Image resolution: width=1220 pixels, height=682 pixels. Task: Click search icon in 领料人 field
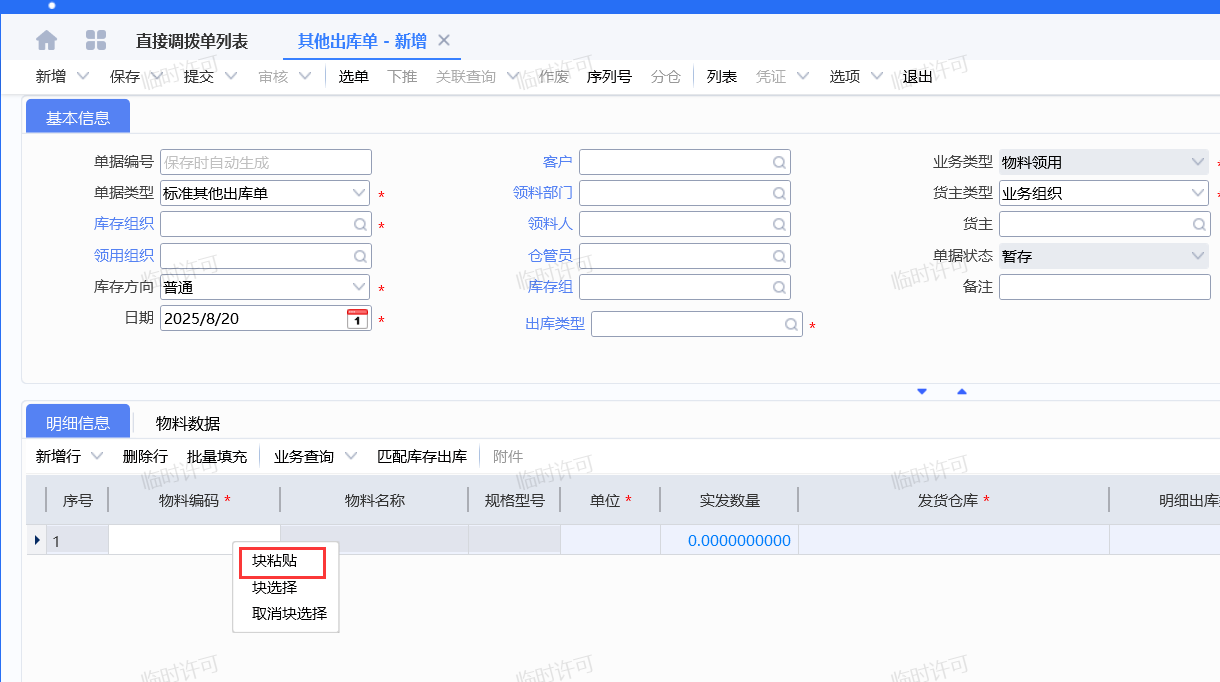778,225
